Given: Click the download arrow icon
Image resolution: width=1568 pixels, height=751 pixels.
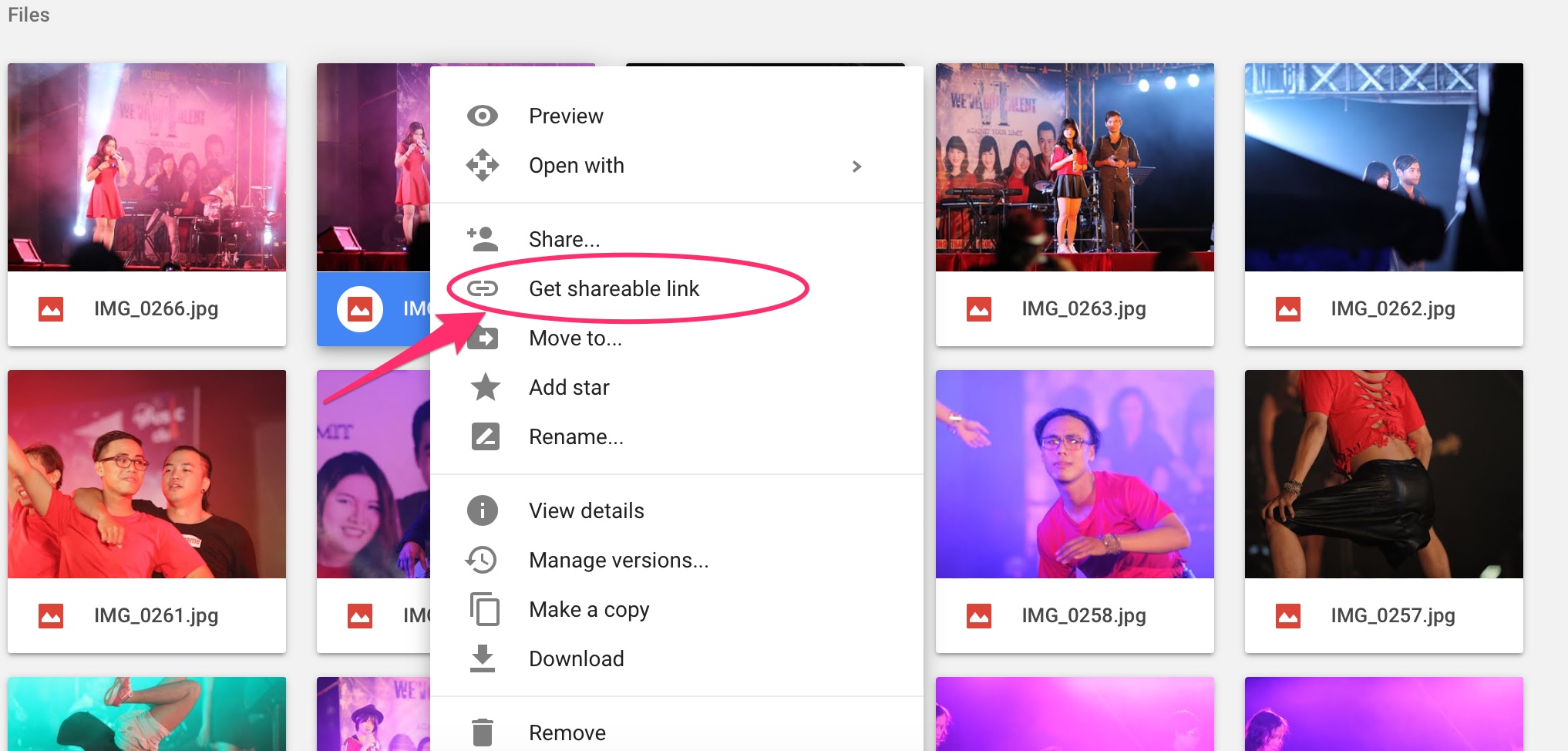Looking at the screenshot, I should 483,658.
